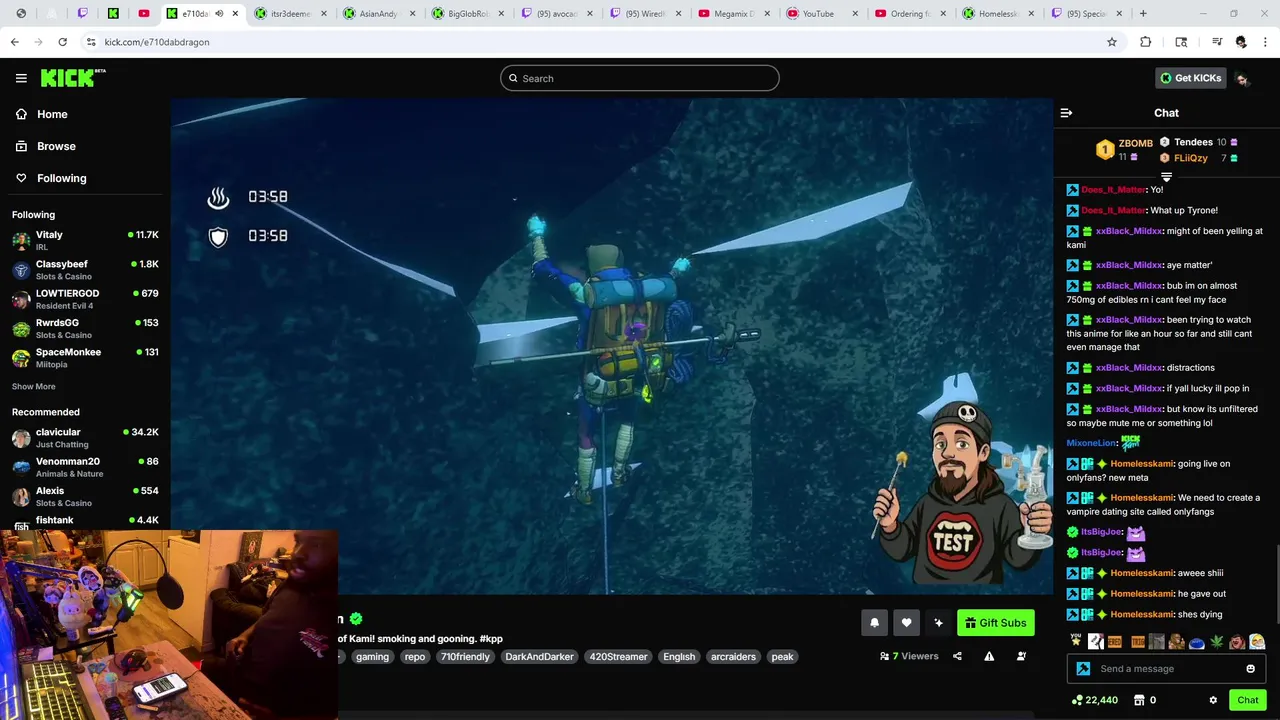Image resolution: width=1280 pixels, height=720 pixels.
Task: Click the share icon beside viewer count
Action: tap(957, 657)
